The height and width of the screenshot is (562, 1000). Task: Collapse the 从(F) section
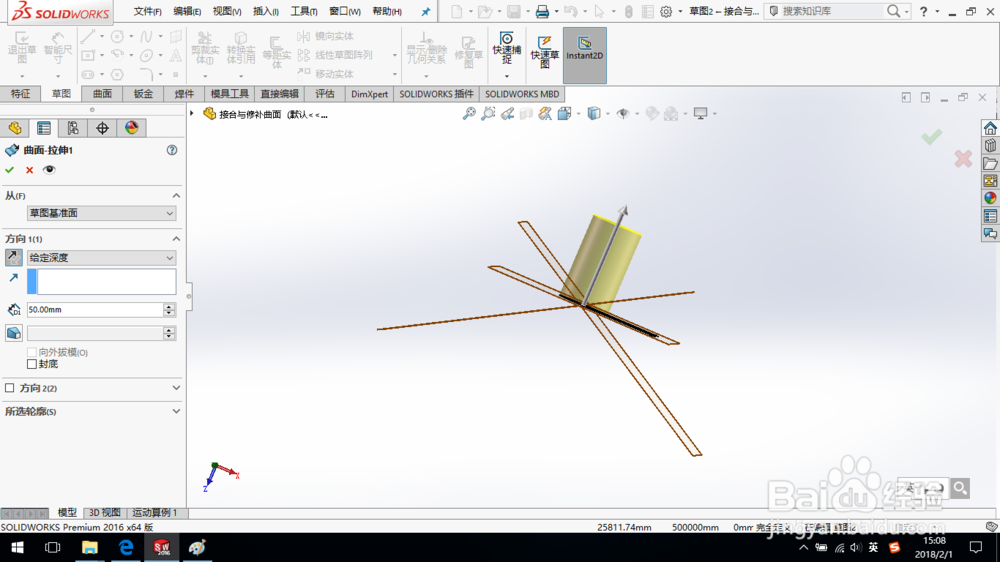point(176,196)
